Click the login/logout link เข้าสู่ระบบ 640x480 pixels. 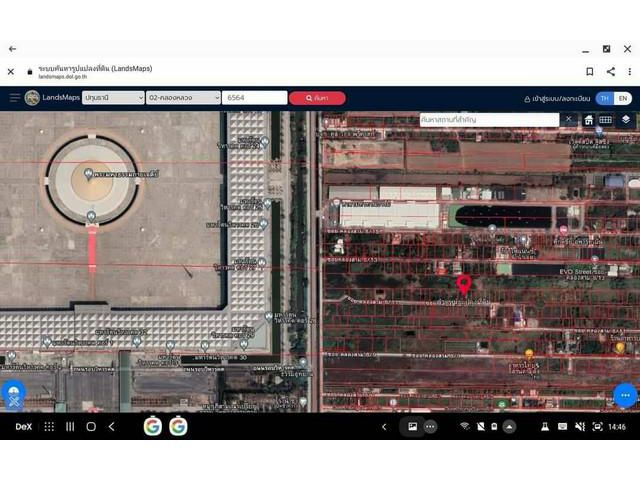click(x=557, y=98)
